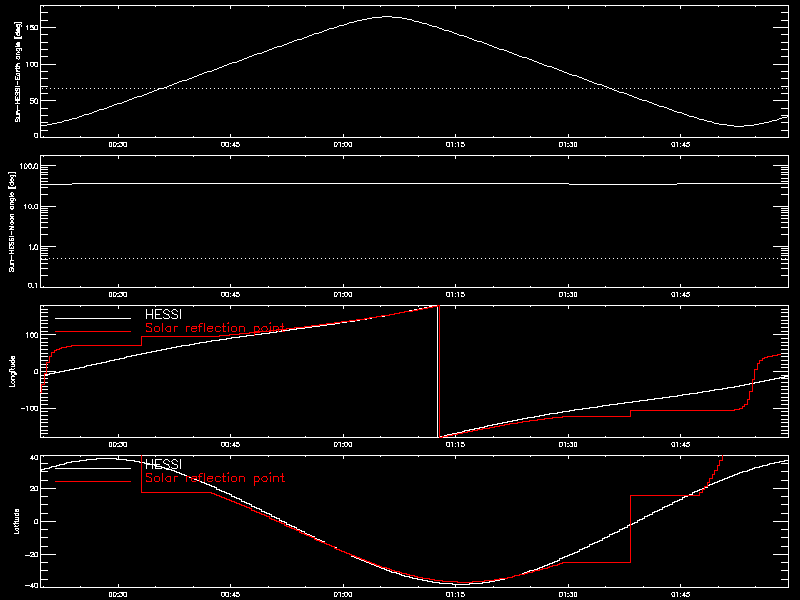Pick the 00:45 label under the Noon angle plot
800x600 pixels.
point(230,295)
